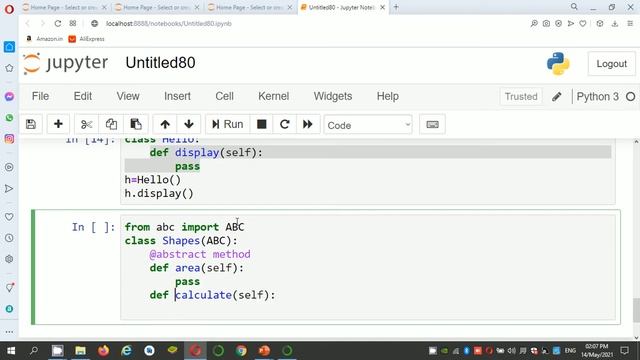Open the Widgets menu
Screen dimensions: 640x360
click(x=333, y=96)
